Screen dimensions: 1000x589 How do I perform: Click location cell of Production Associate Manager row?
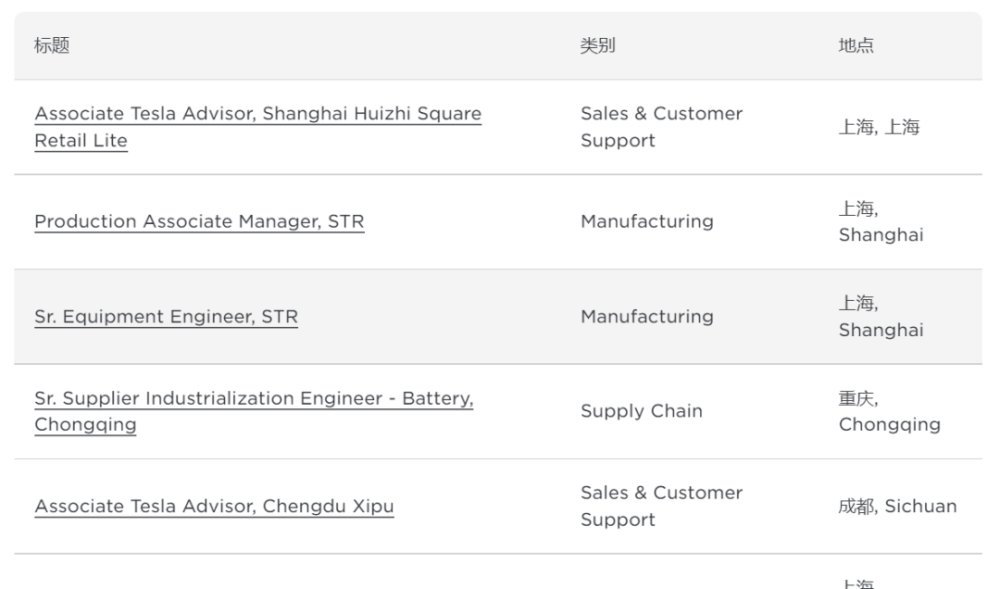[x=880, y=222]
